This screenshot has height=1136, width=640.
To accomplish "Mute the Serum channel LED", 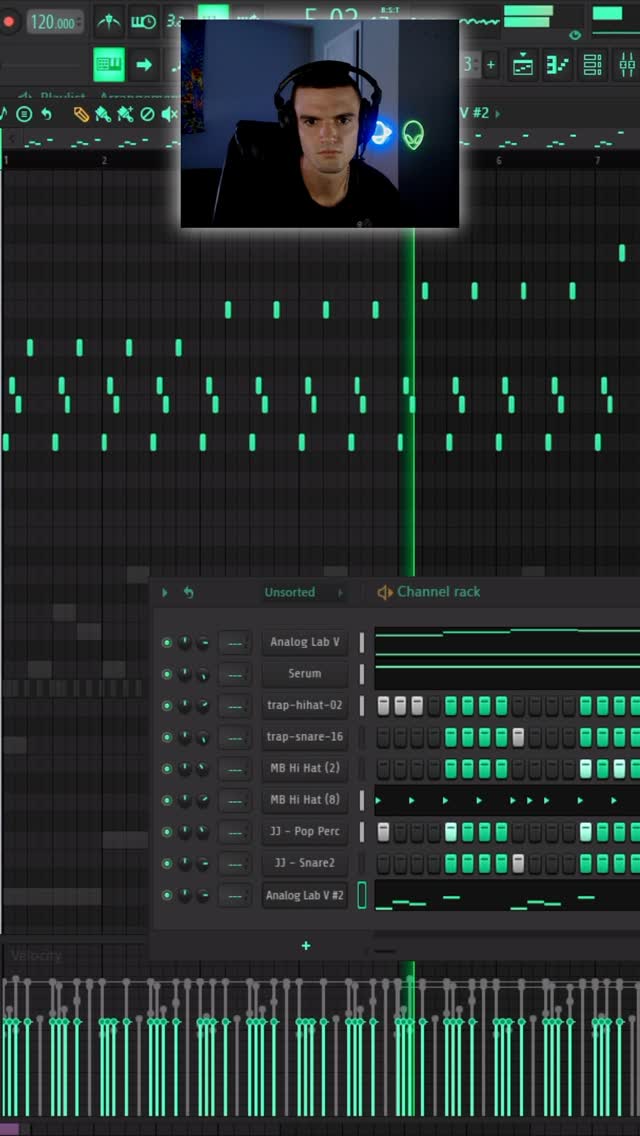I will click(x=167, y=674).
